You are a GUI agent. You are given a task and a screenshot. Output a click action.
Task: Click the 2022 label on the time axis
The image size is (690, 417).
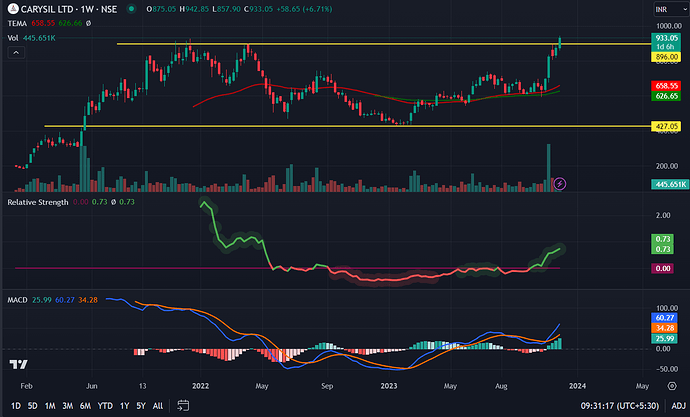point(200,386)
